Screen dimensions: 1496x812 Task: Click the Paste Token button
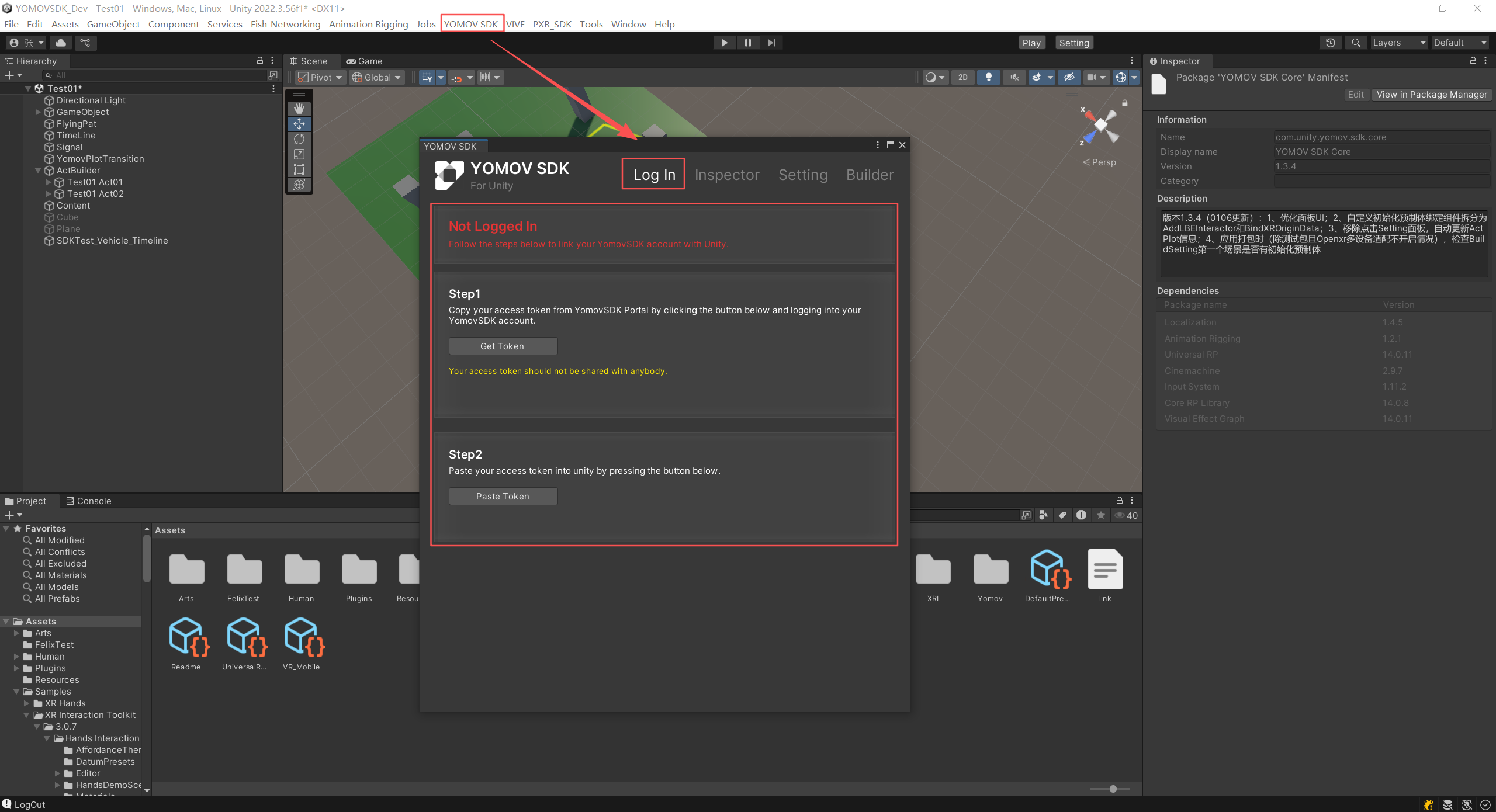point(503,496)
